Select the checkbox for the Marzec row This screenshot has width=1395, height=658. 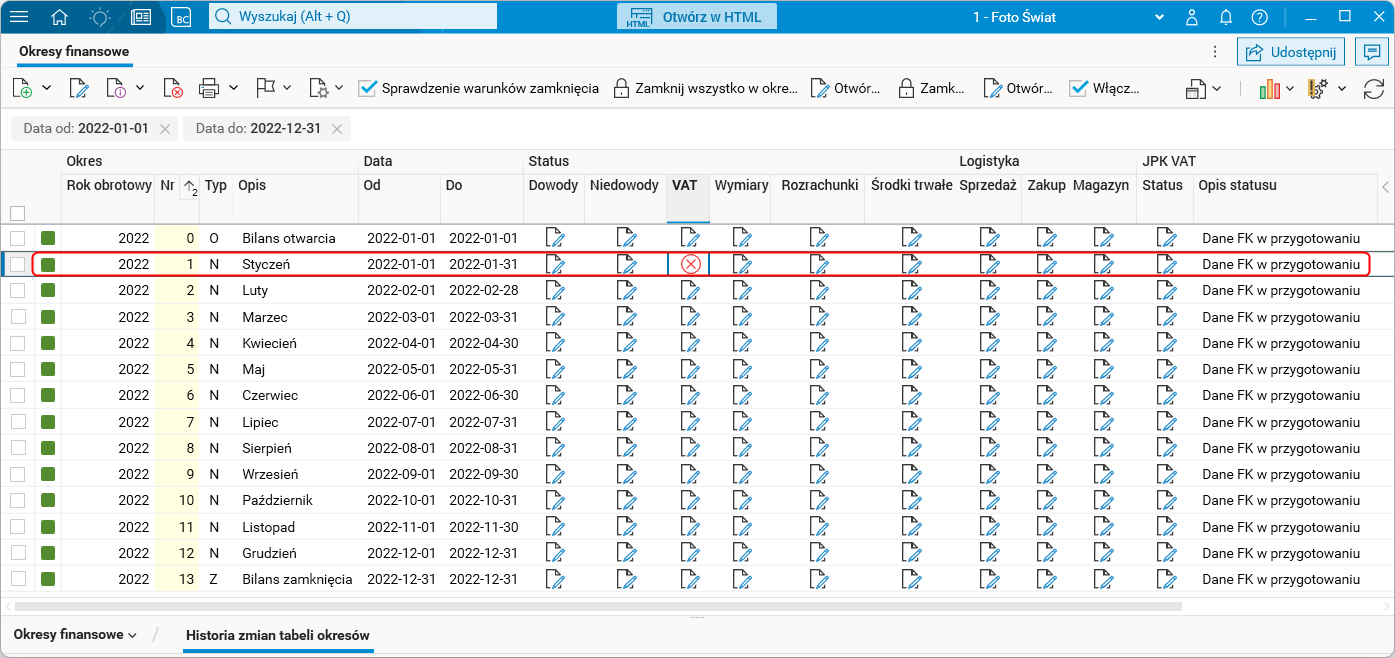tap(18, 317)
